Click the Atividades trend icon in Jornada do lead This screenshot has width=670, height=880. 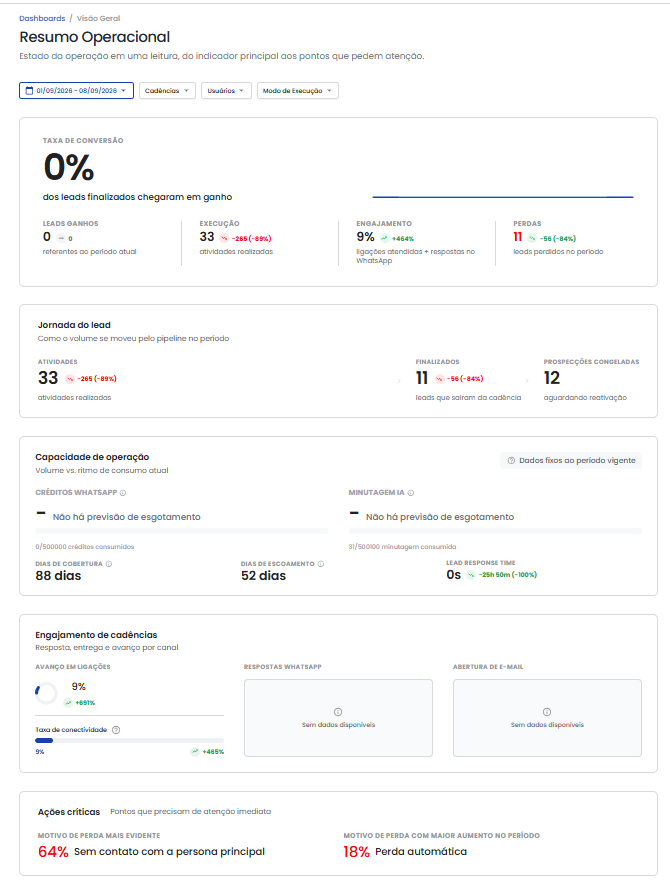70,379
